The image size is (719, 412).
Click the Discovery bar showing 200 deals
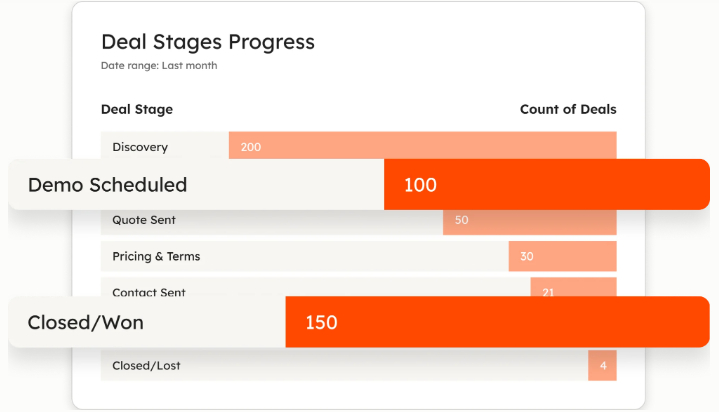coord(422,146)
